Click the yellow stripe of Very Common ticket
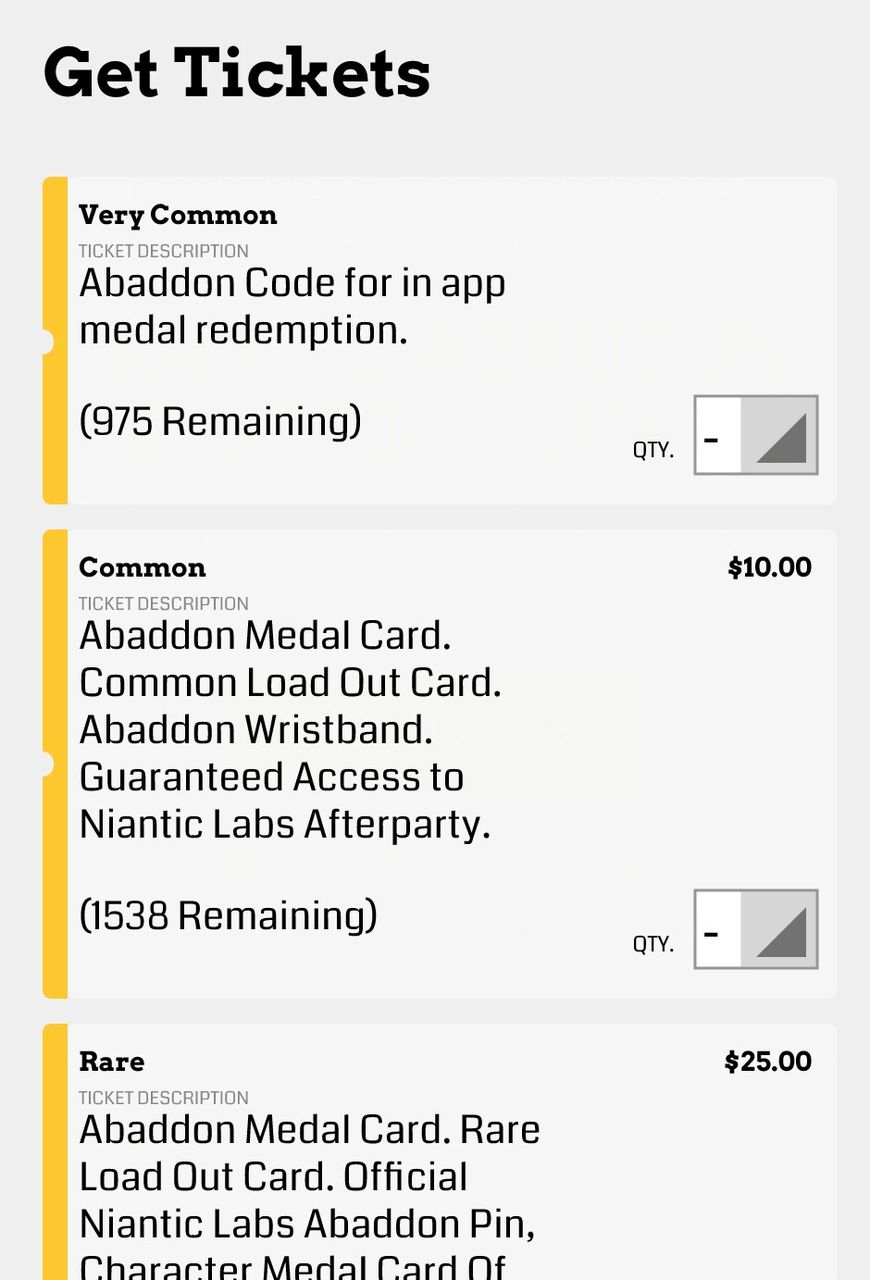Image resolution: width=870 pixels, height=1280 pixels. (55, 420)
